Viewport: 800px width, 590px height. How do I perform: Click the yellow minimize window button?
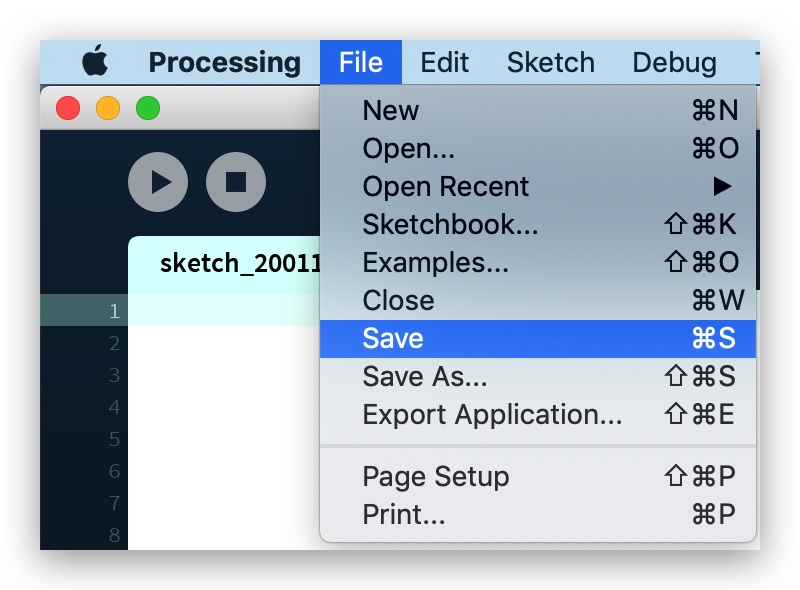click(x=108, y=108)
